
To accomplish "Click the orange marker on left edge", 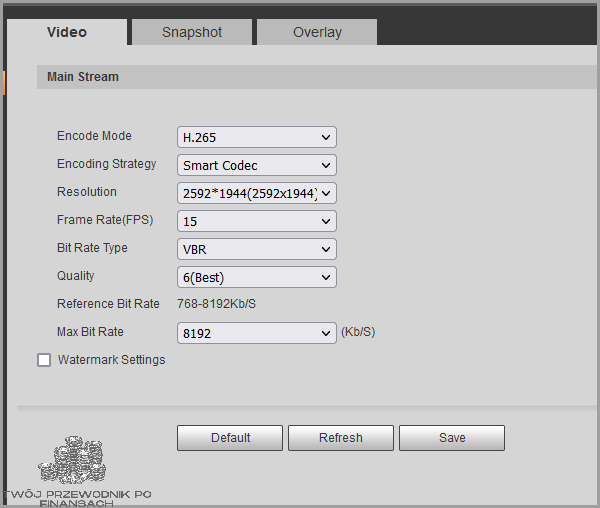I will point(4,82).
